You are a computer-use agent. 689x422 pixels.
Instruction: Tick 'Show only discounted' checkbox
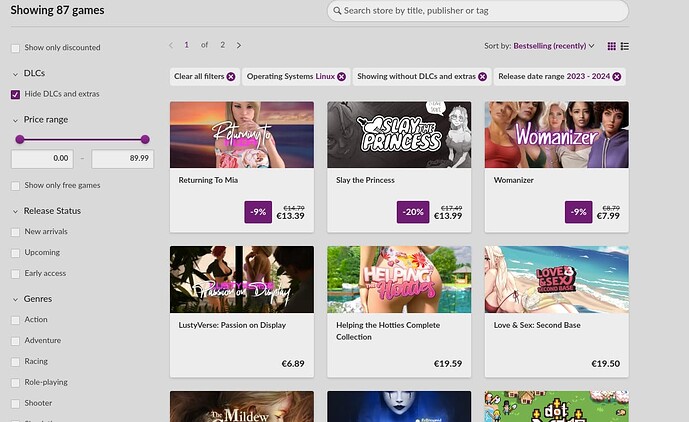(15, 48)
